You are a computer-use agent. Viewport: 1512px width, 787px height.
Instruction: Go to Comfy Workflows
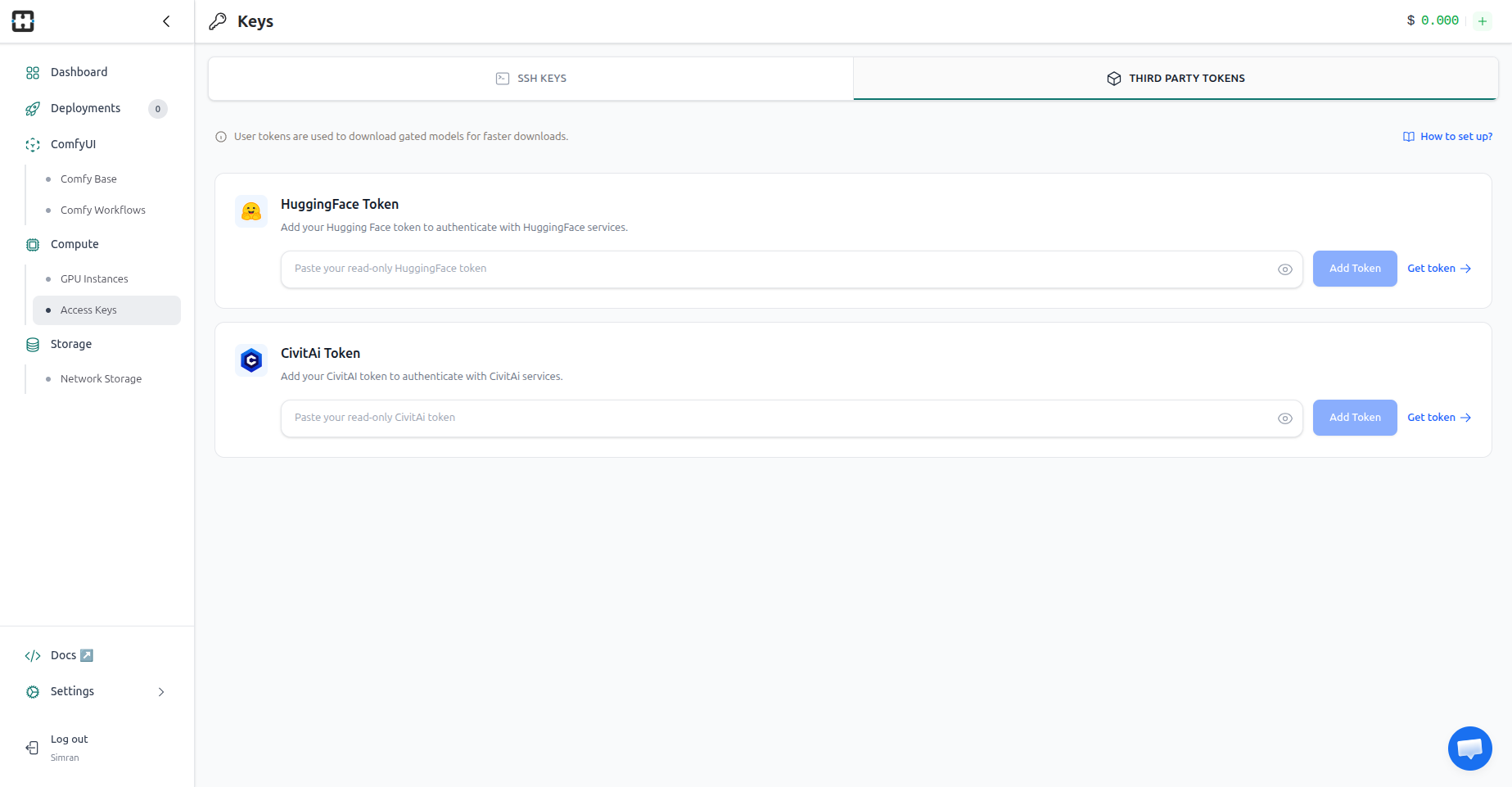point(103,210)
